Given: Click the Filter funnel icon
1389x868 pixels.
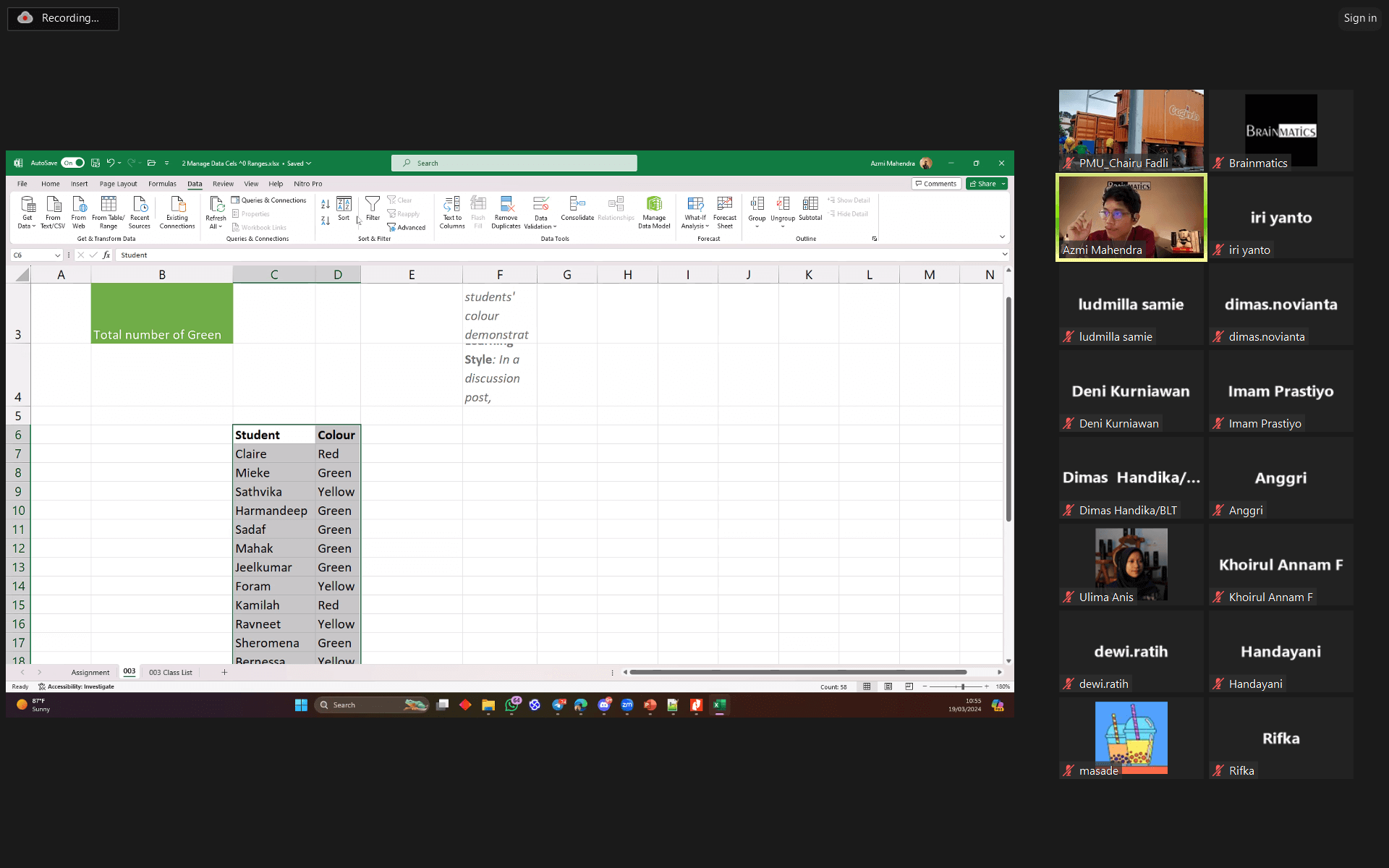Looking at the screenshot, I should pos(373,204).
